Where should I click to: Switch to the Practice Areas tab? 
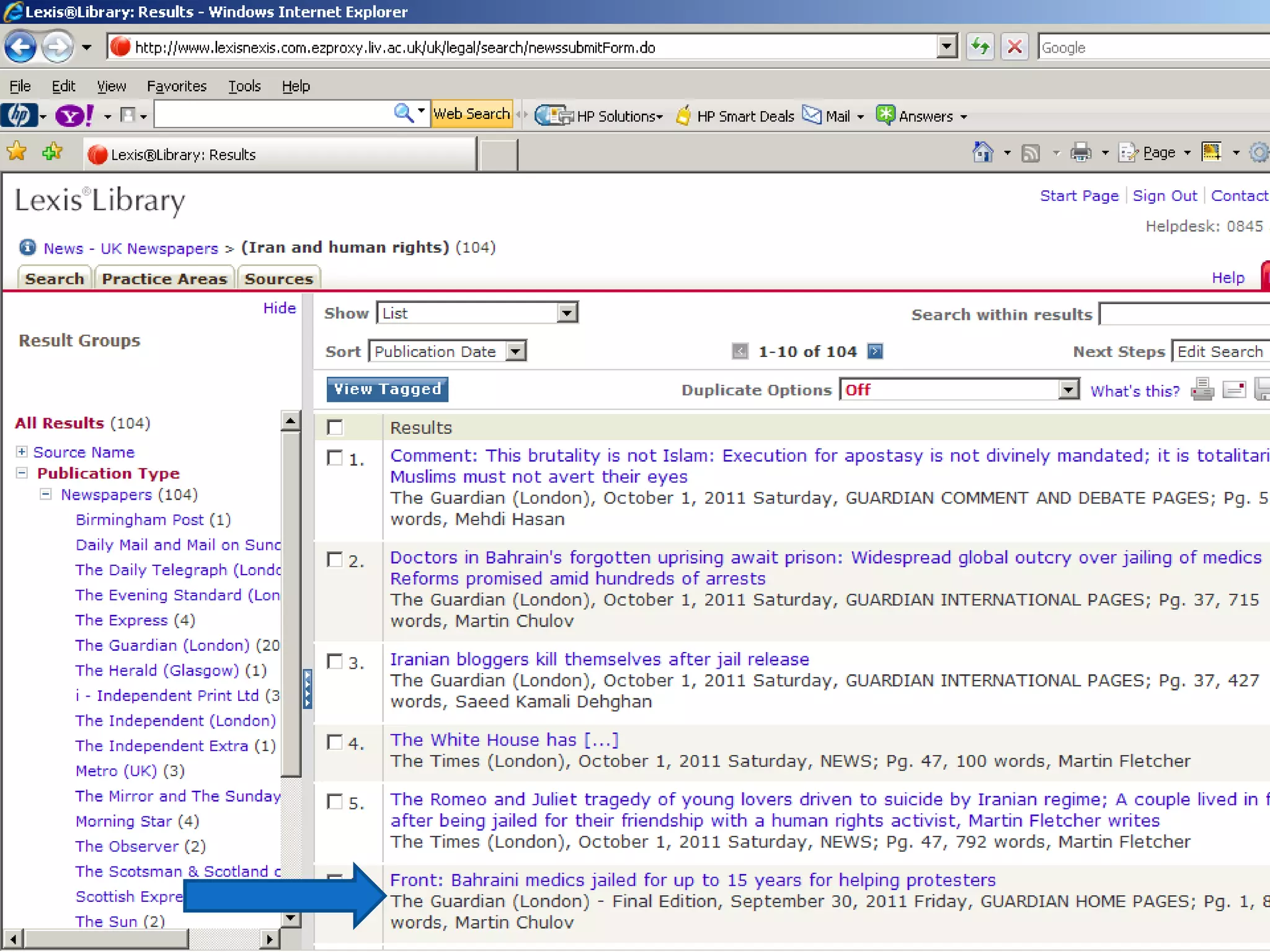[x=164, y=279]
